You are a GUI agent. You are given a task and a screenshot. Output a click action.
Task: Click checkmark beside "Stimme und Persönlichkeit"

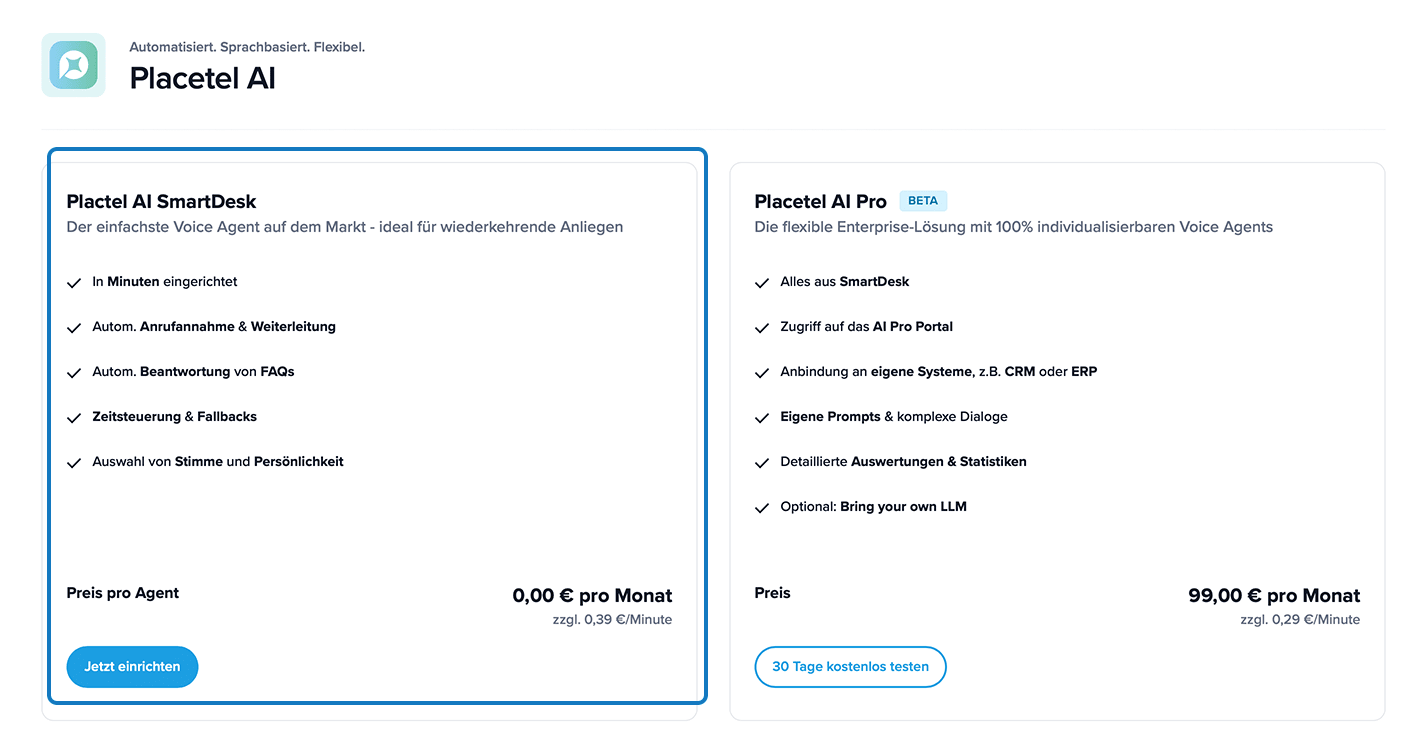click(74, 463)
